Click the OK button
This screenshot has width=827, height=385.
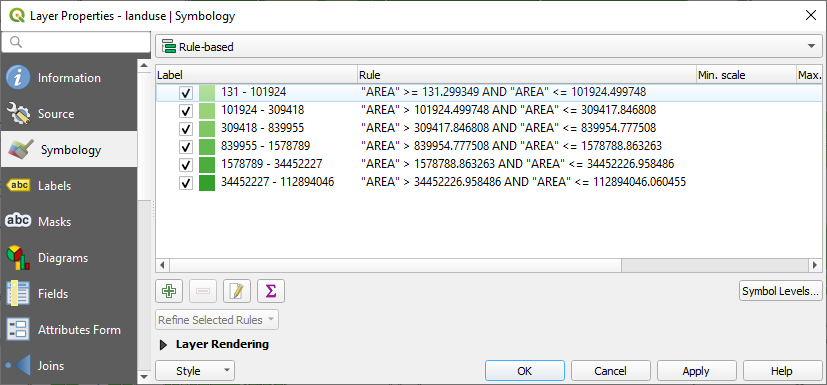[x=525, y=371]
